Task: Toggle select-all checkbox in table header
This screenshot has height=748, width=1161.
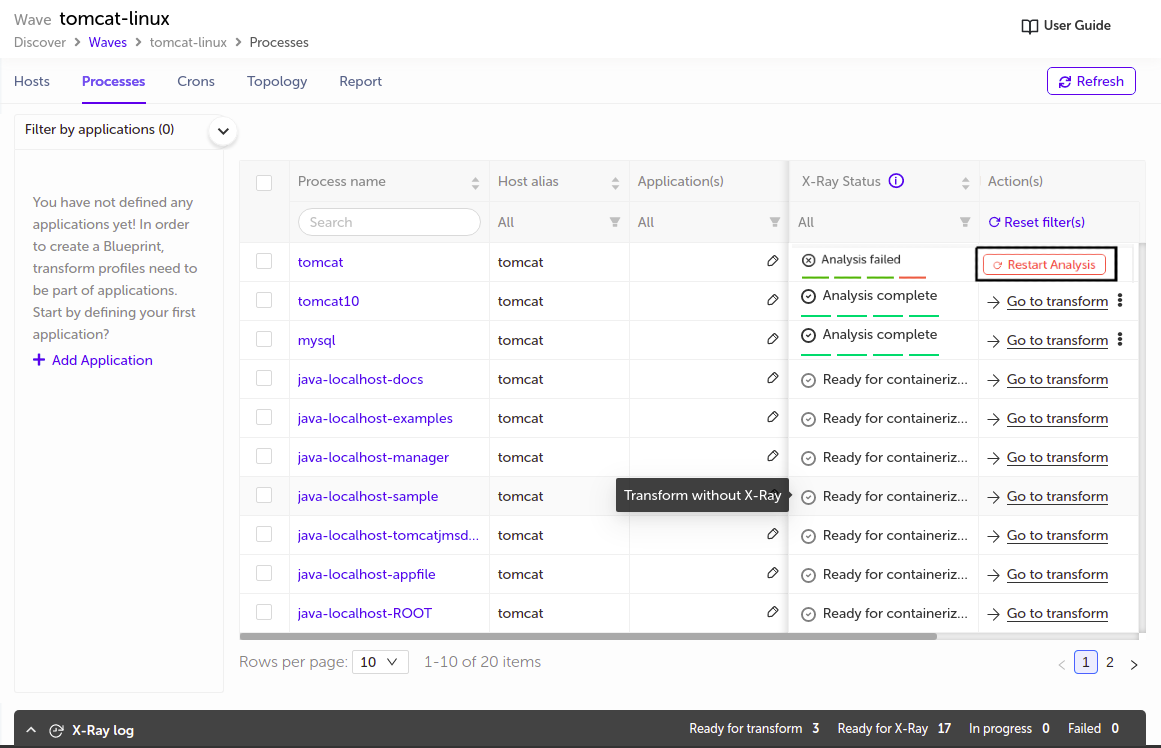Action: pyautogui.click(x=264, y=182)
